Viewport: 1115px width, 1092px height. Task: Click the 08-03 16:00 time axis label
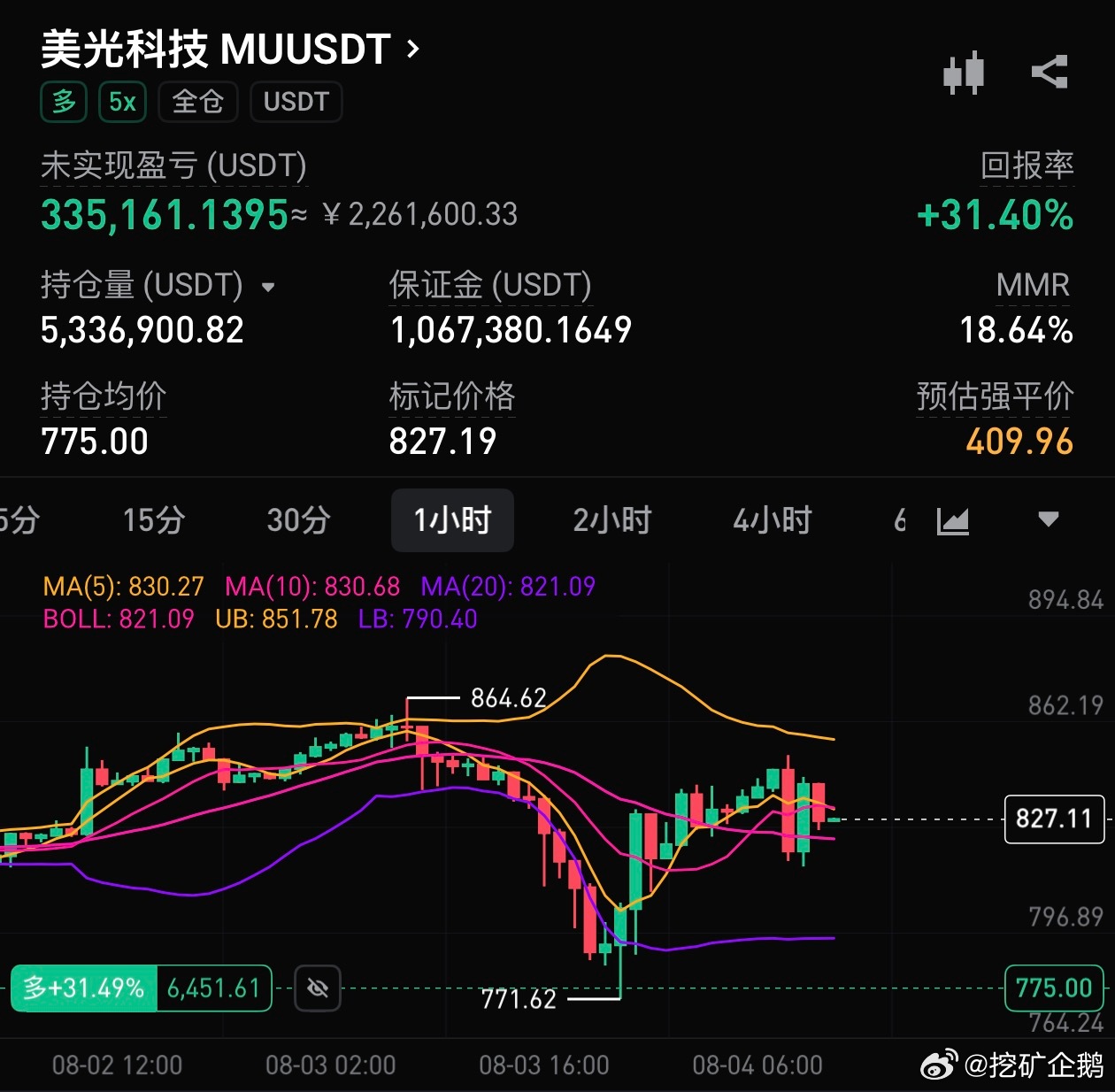click(x=544, y=1065)
